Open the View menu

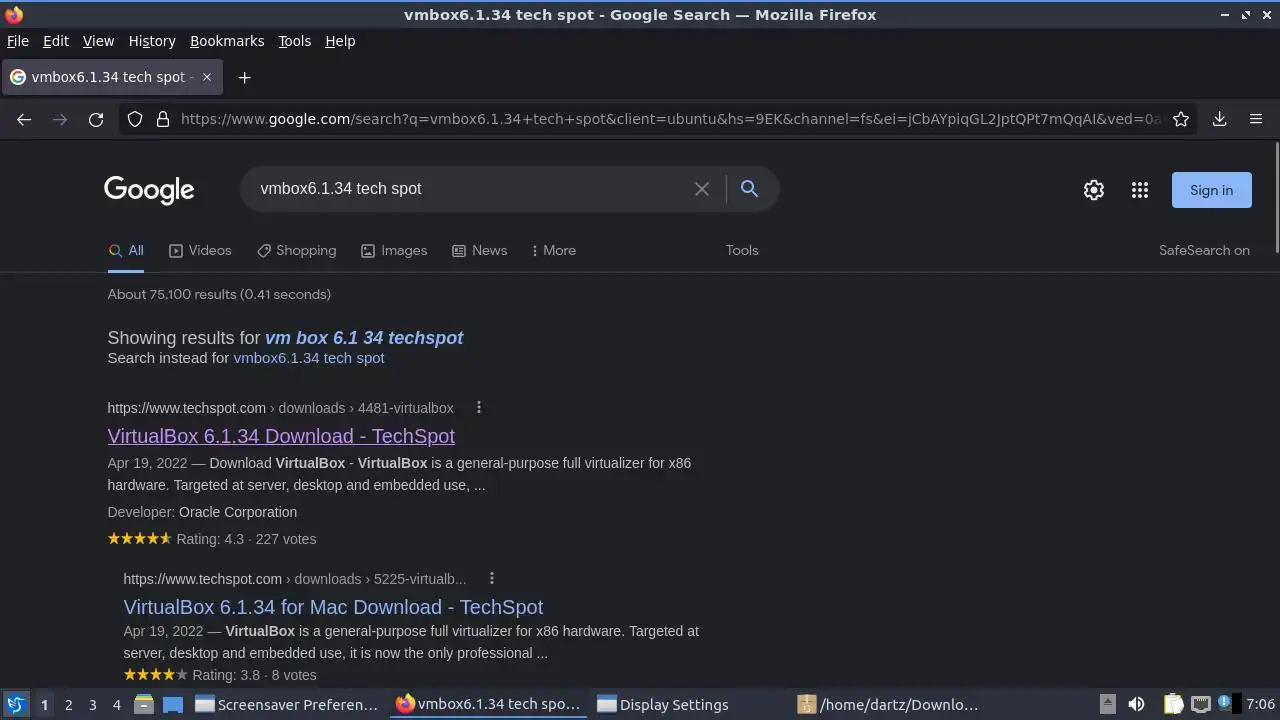98,41
